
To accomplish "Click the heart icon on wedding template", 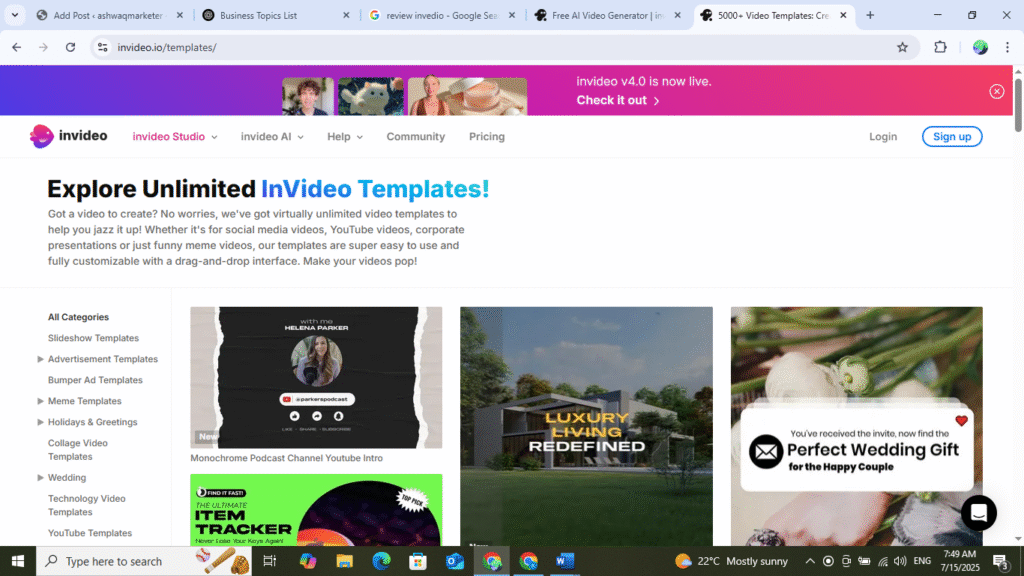I will point(961,421).
